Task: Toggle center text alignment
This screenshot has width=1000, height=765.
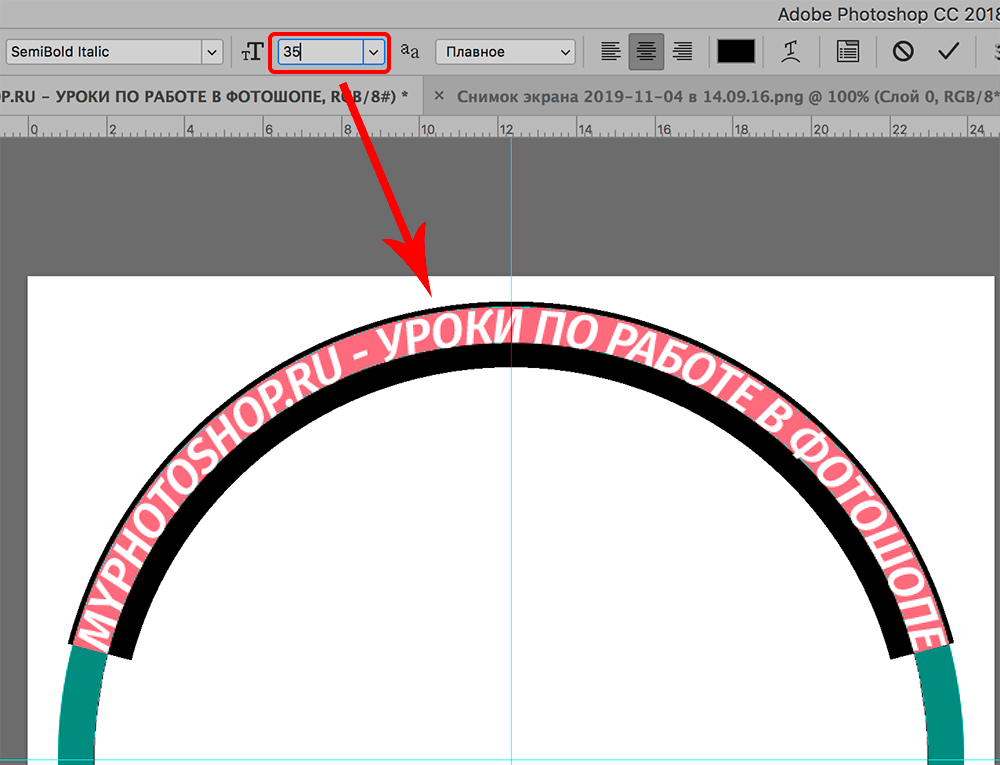Action: click(646, 52)
